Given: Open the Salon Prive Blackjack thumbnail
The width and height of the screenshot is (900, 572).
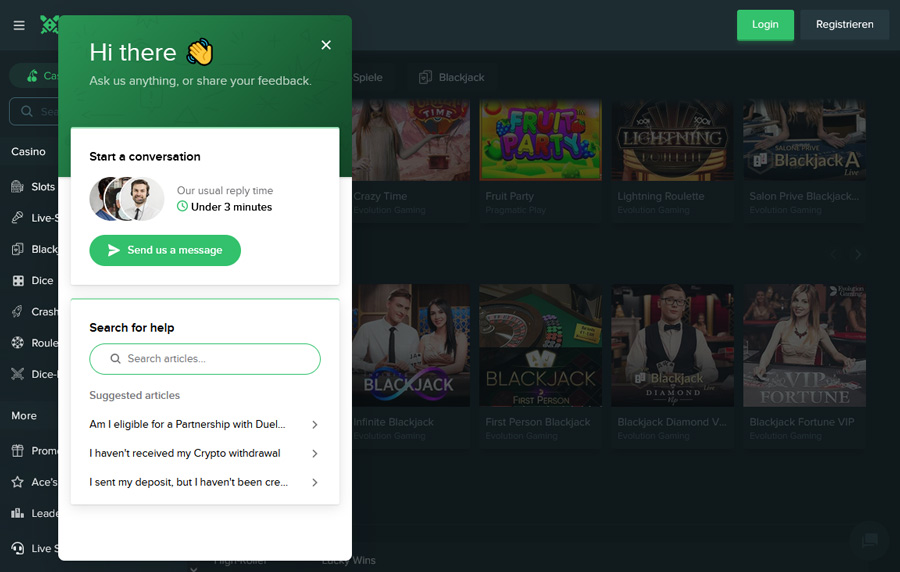Looking at the screenshot, I should pos(804,140).
